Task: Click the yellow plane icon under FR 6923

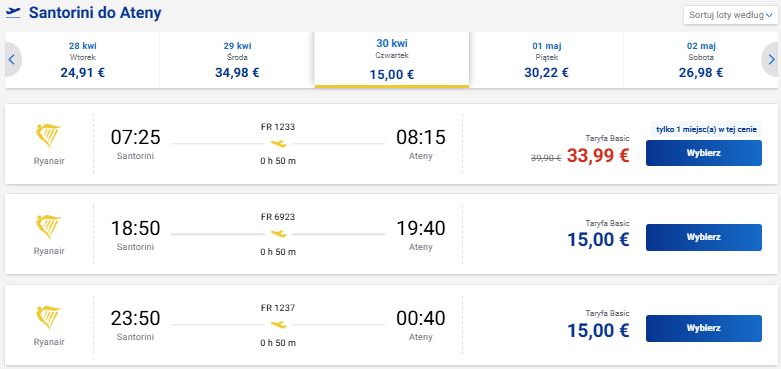Action: [278, 234]
